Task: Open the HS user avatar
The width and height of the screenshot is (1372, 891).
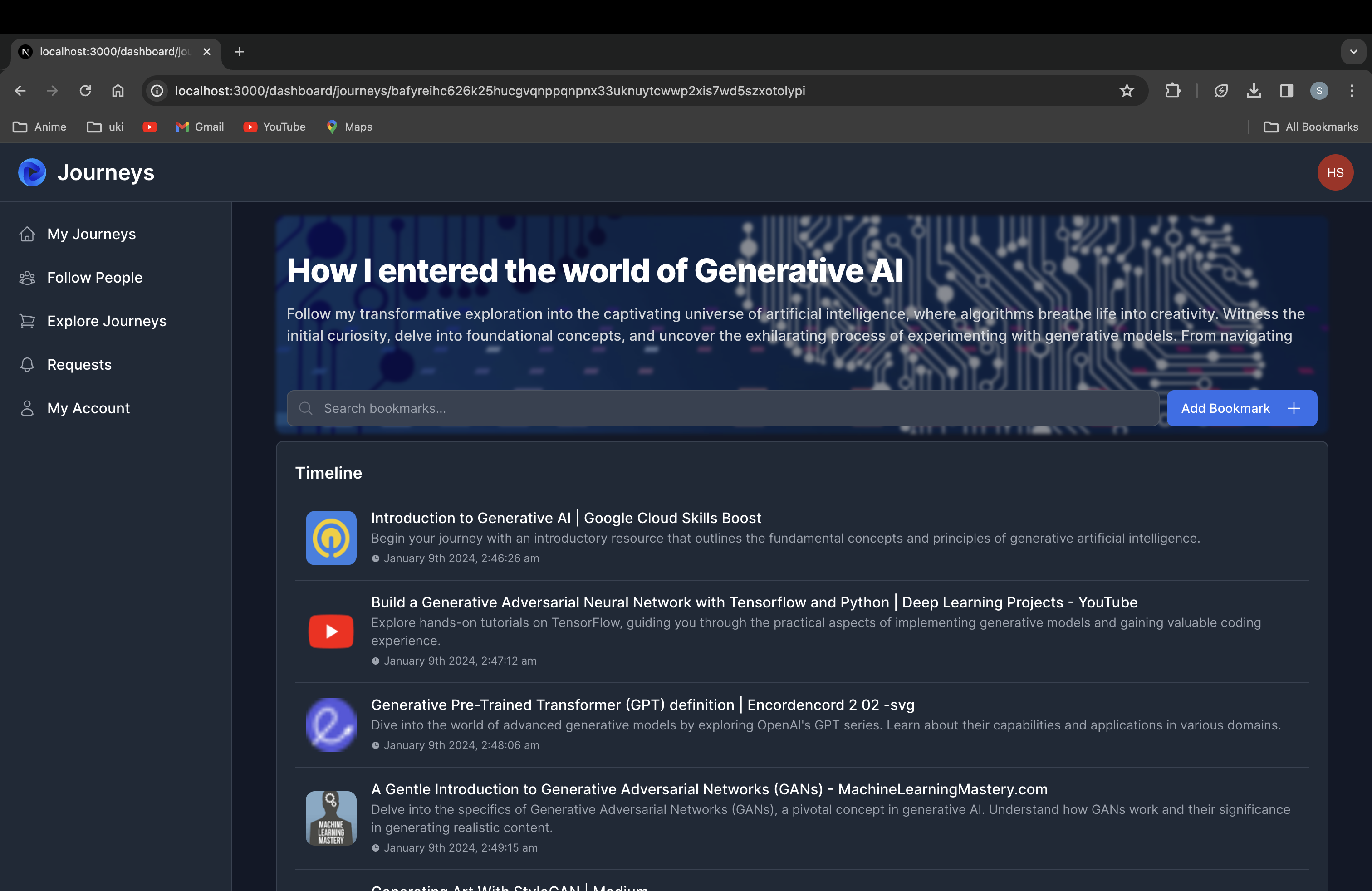Action: [1334, 172]
